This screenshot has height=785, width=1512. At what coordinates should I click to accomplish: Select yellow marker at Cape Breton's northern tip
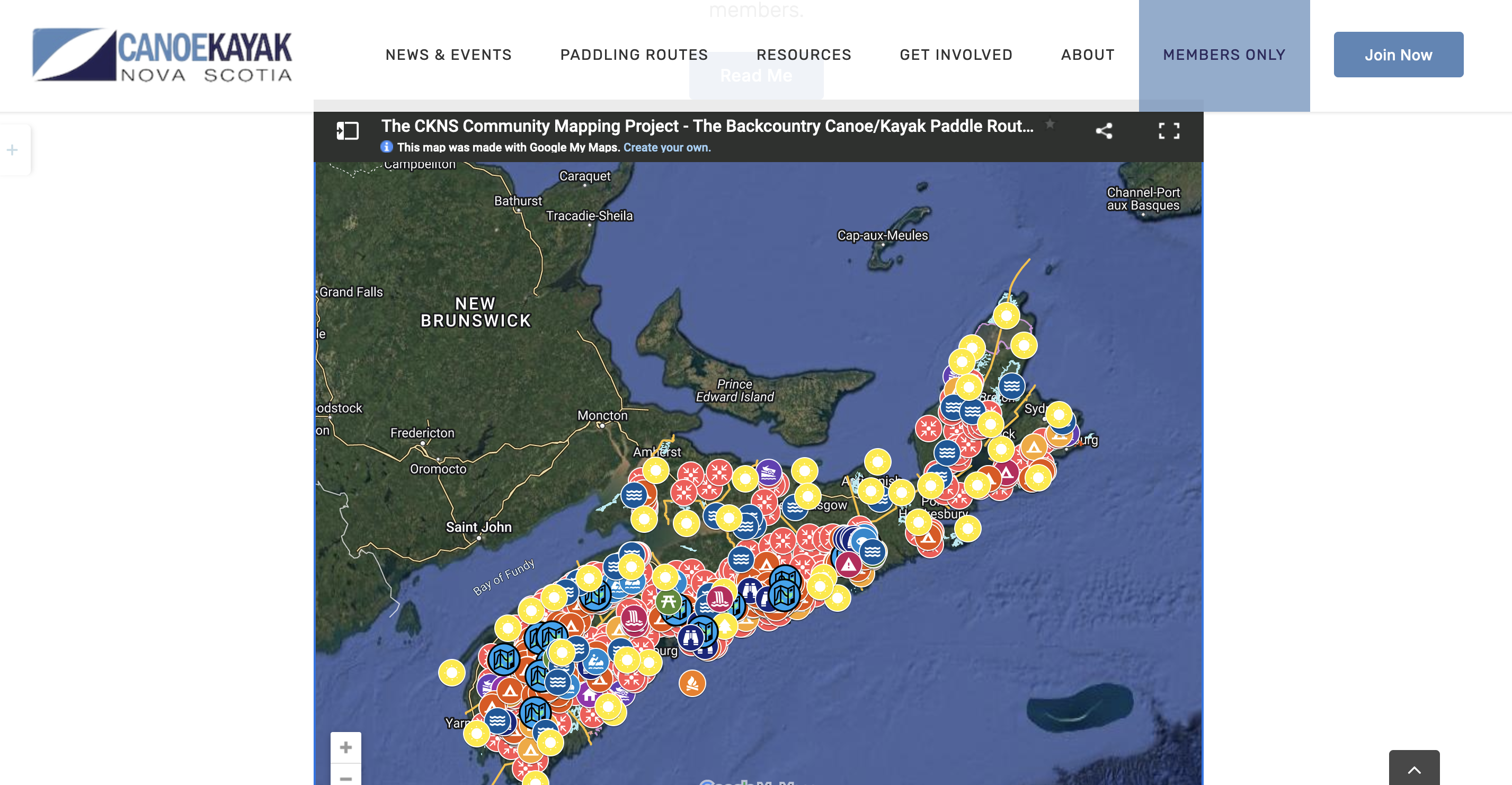pyautogui.click(x=1007, y=316)
